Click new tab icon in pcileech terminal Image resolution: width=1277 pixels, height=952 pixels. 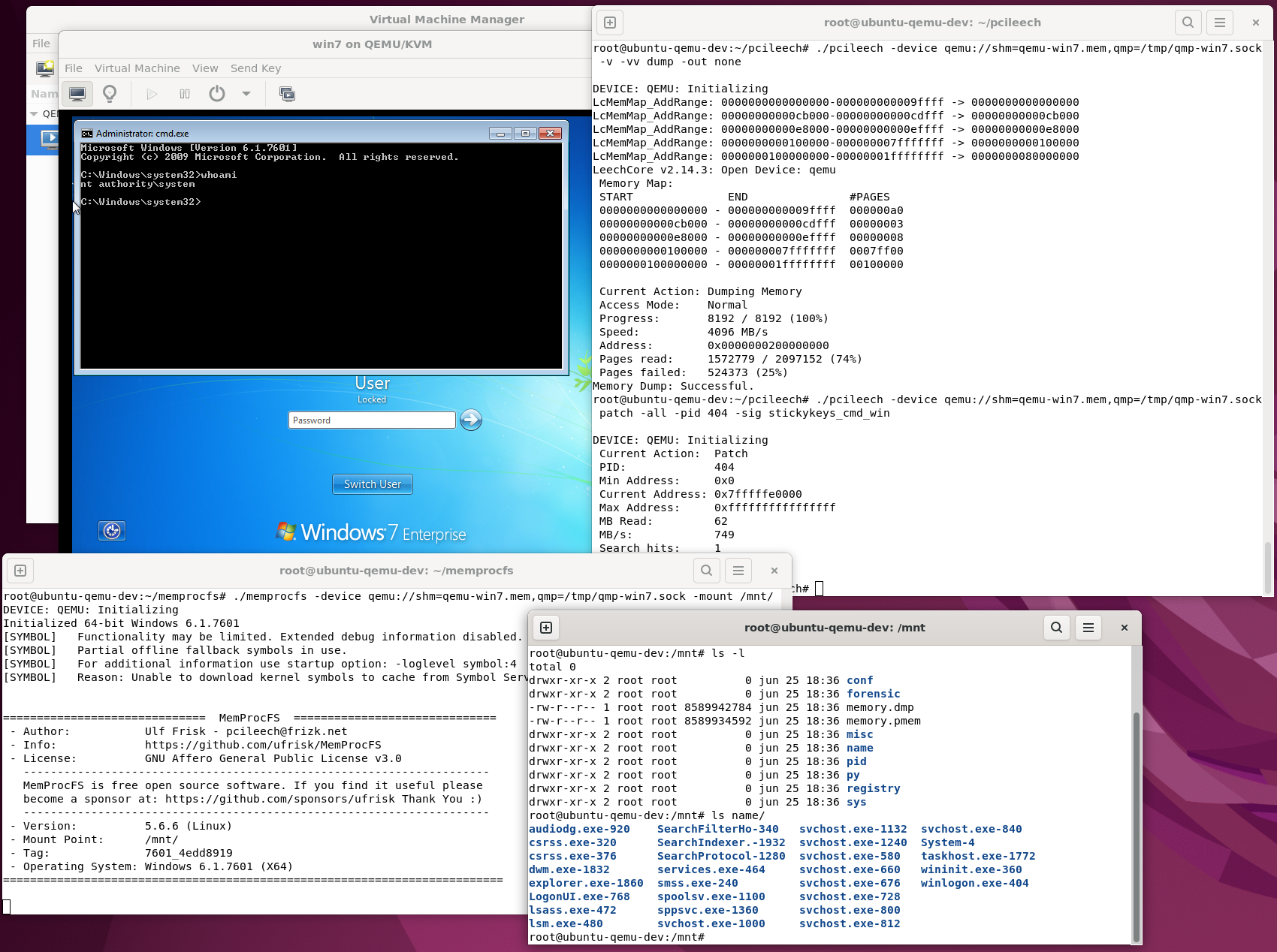click(x=610, y=23)
